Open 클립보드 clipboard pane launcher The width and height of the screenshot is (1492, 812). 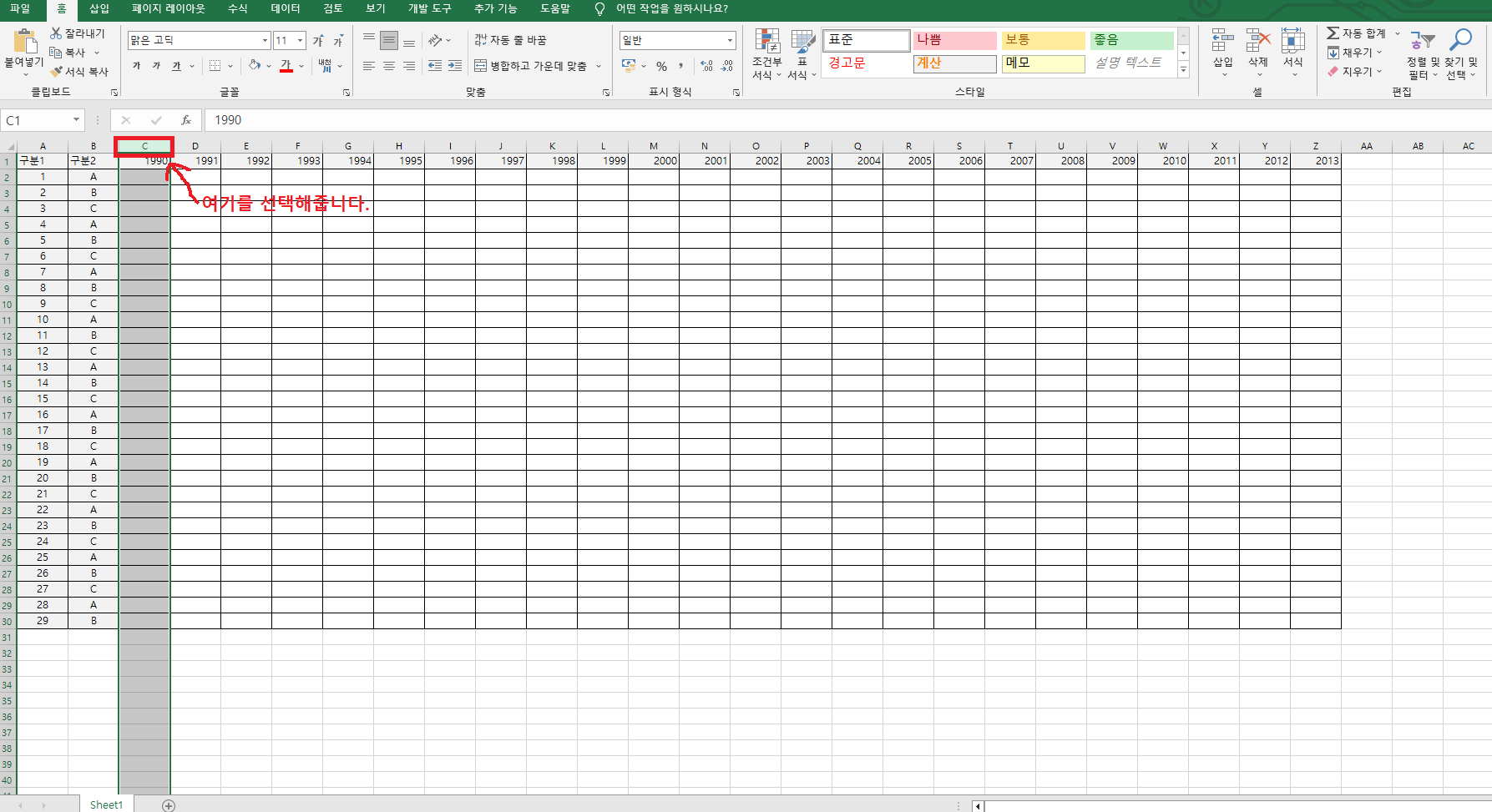(114, 93)
